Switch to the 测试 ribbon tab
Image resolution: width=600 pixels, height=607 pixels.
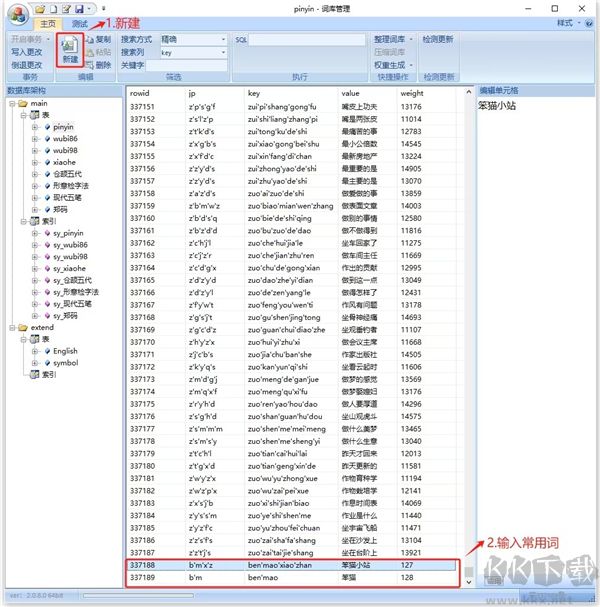(x=79, y=24)
